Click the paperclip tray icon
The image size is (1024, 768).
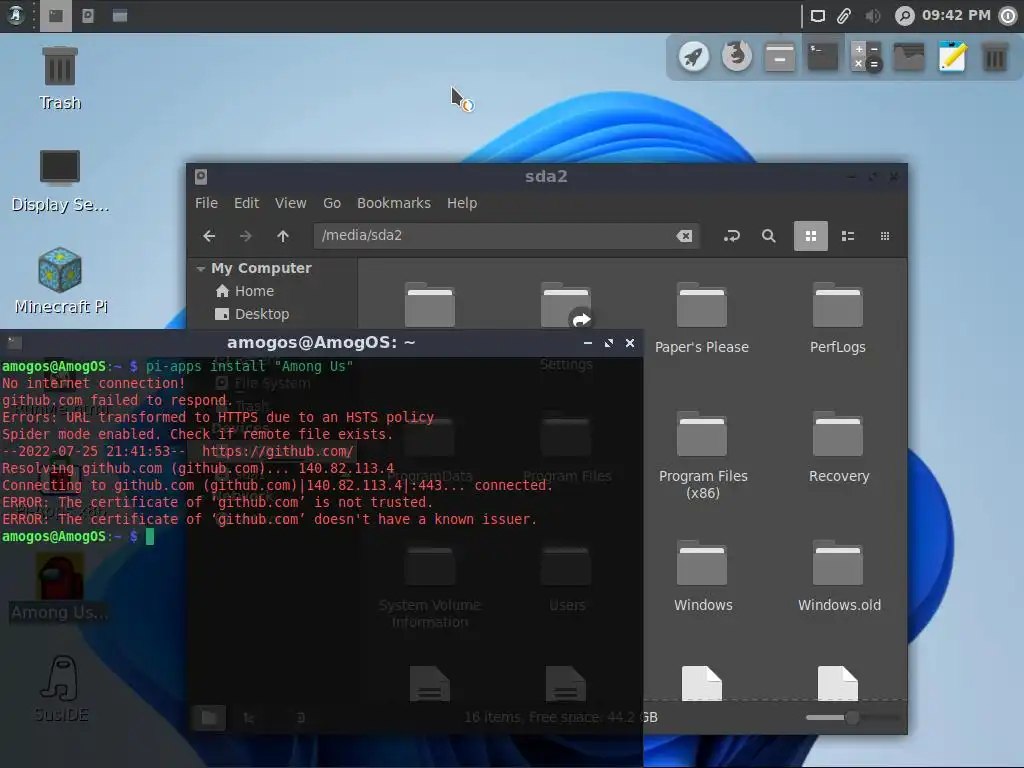[844, 16]
